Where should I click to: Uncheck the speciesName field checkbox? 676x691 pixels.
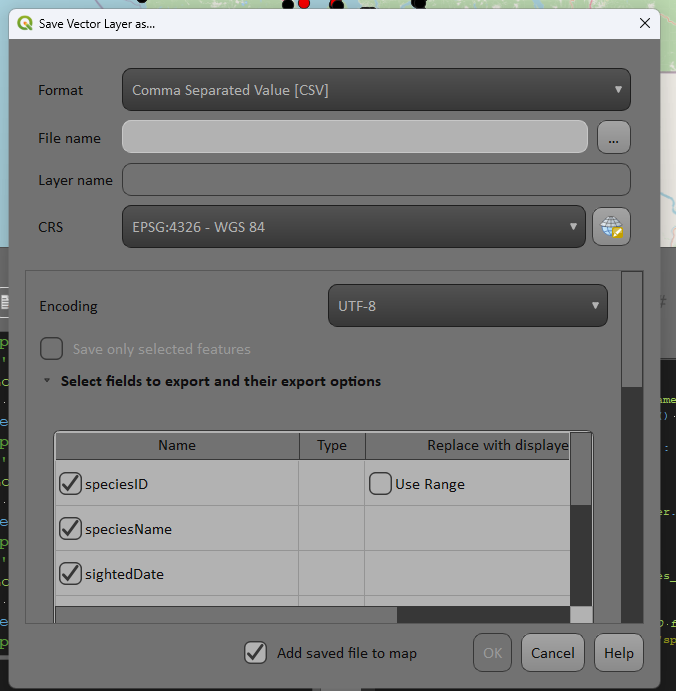click(71, 528)
